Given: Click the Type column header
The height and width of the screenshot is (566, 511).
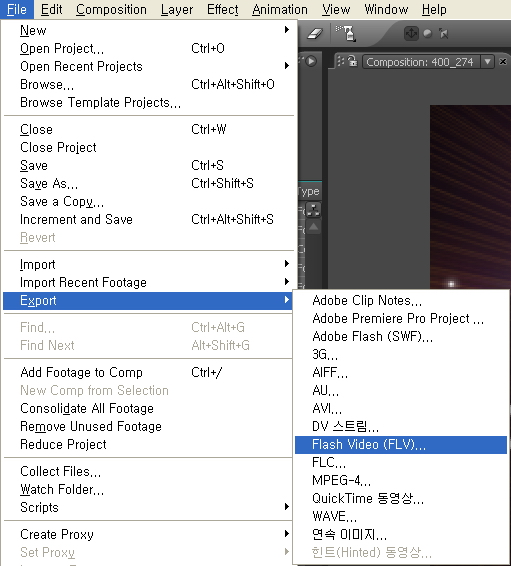Looking at the screenshot, I should (x=309, y=191).
